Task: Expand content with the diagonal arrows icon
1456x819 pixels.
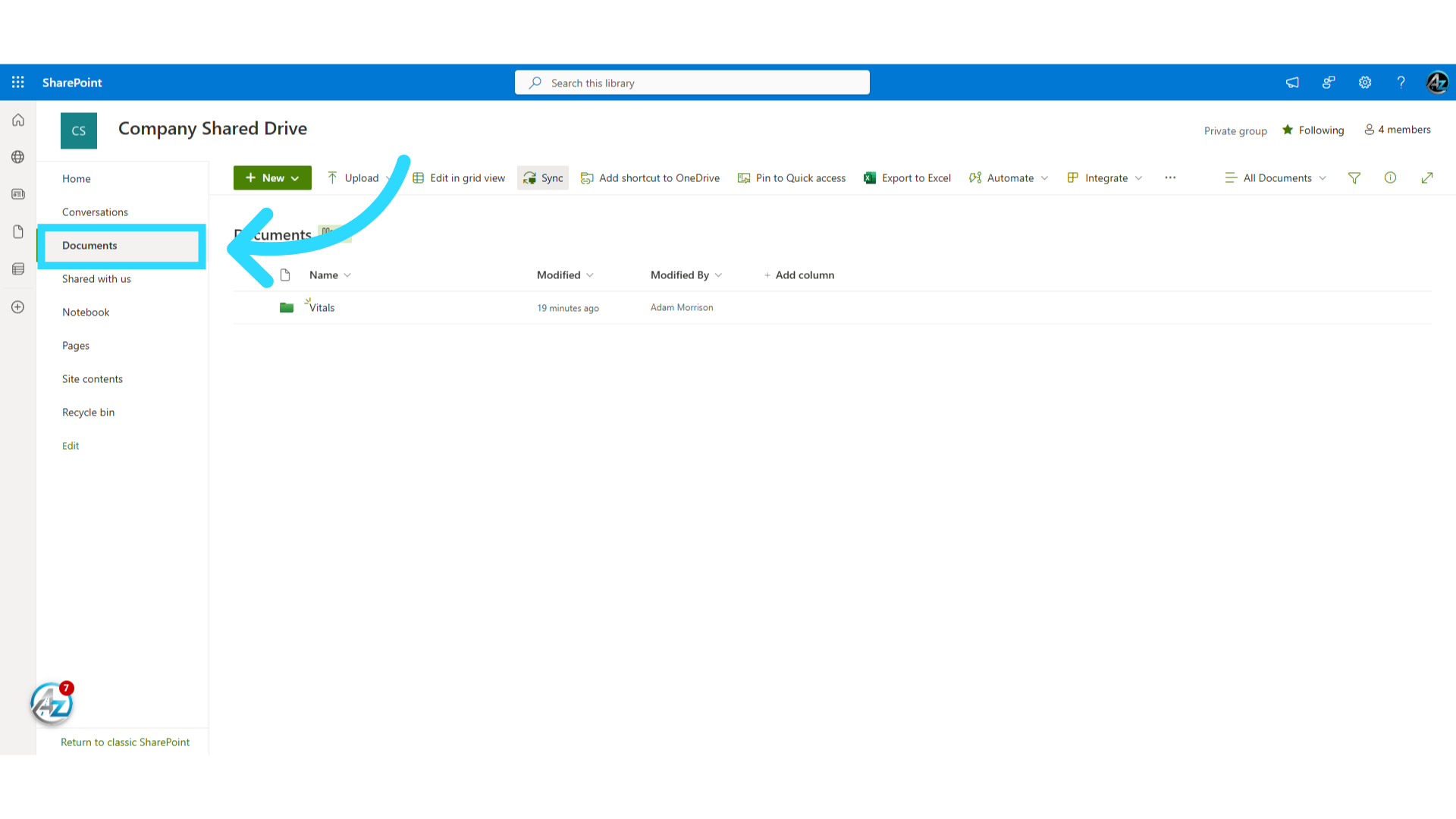Action: 1427,178
